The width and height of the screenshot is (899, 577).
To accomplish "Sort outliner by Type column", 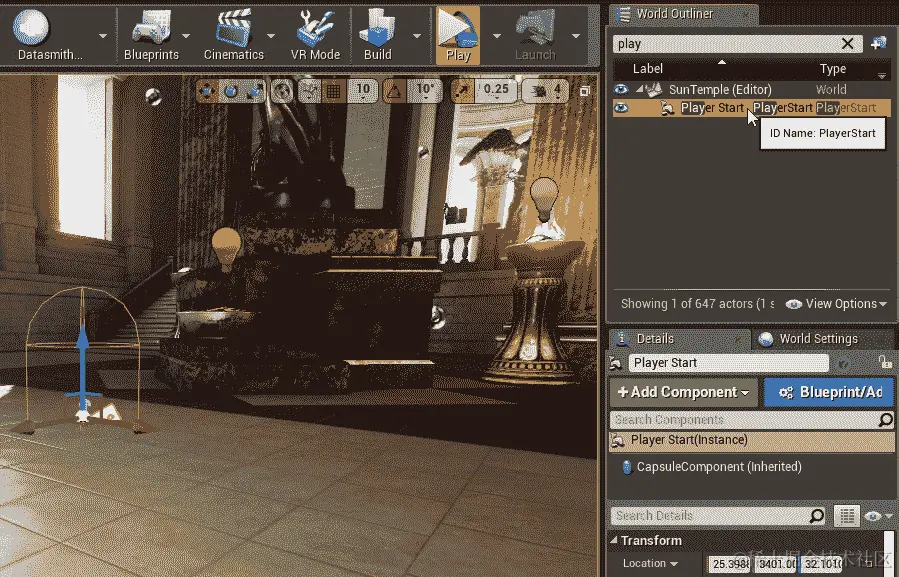I will point(833,69).
